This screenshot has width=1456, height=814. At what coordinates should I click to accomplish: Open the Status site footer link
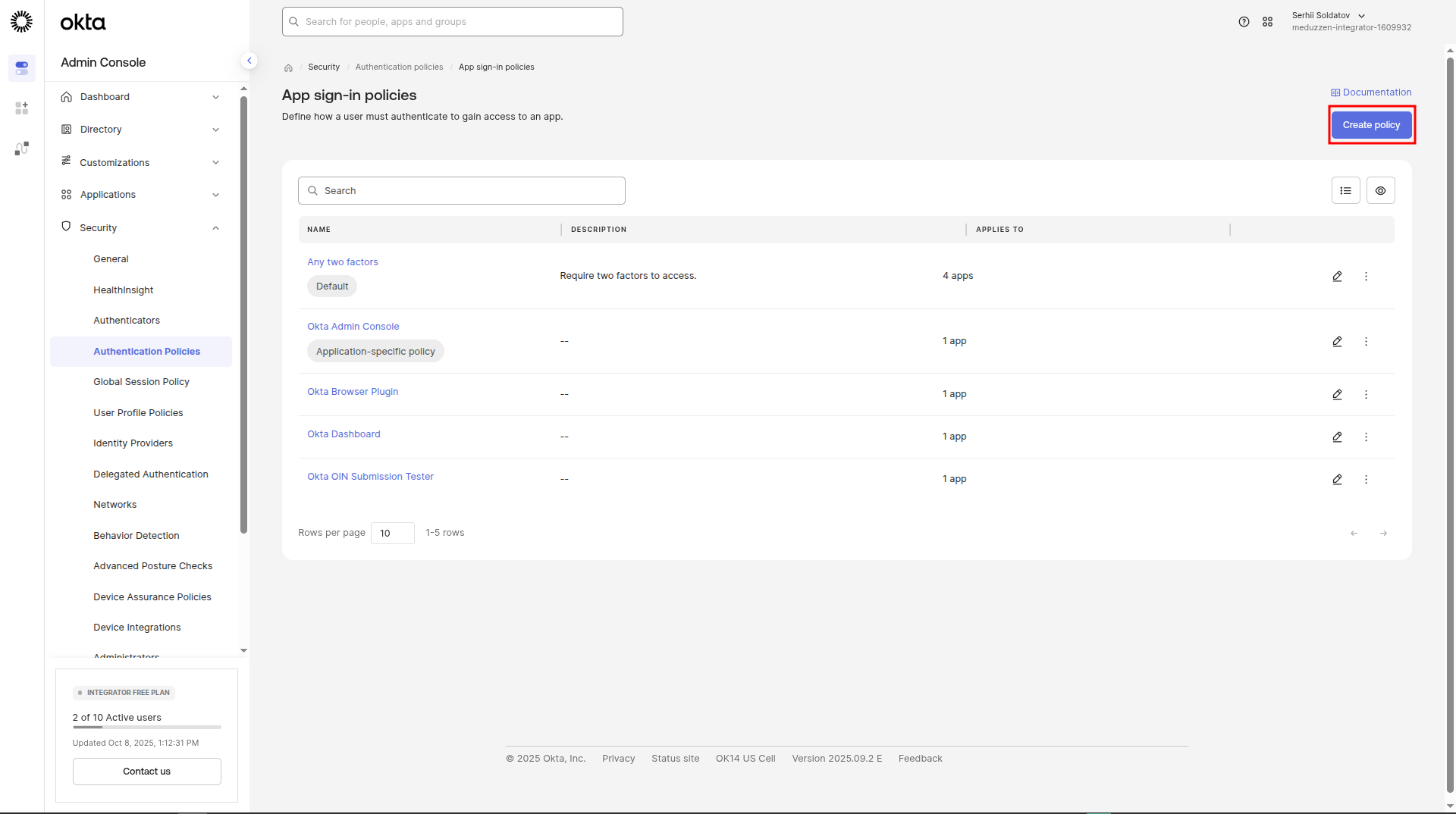pyautogui.click(x=676, y=759)
